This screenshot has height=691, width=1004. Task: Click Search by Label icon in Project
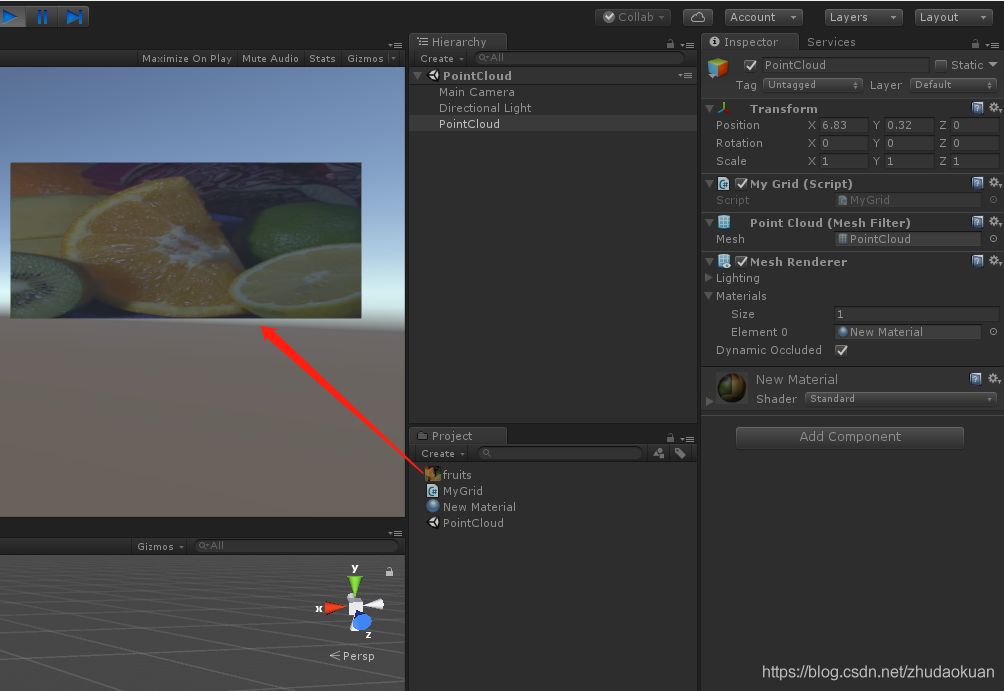(x=680, y=453)
